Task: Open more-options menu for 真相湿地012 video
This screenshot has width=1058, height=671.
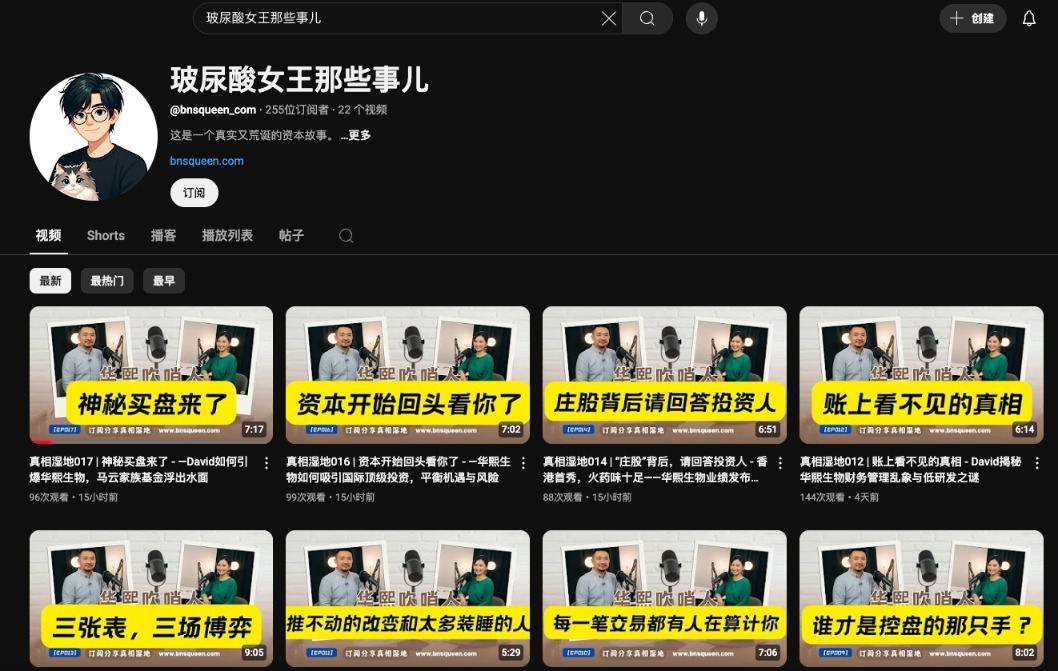Action: click(1037, 463)
